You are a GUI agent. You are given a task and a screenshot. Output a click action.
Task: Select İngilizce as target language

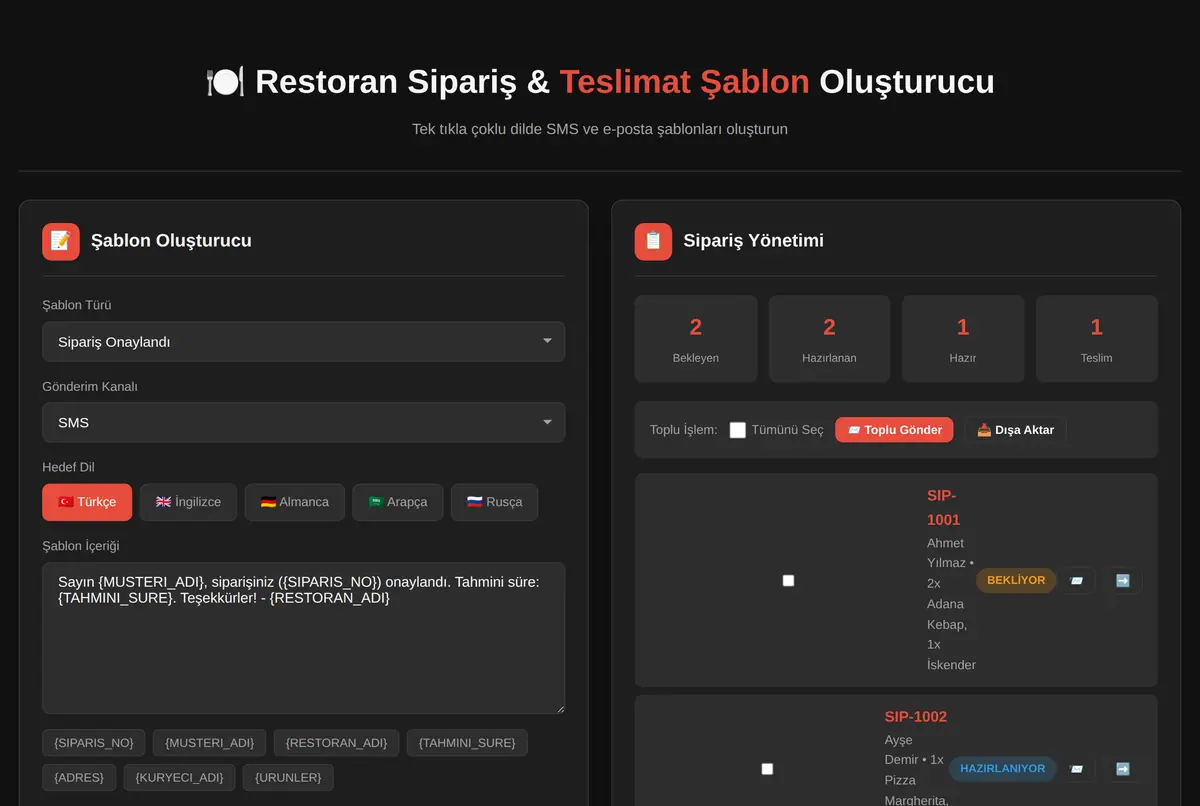pos(188,502)
